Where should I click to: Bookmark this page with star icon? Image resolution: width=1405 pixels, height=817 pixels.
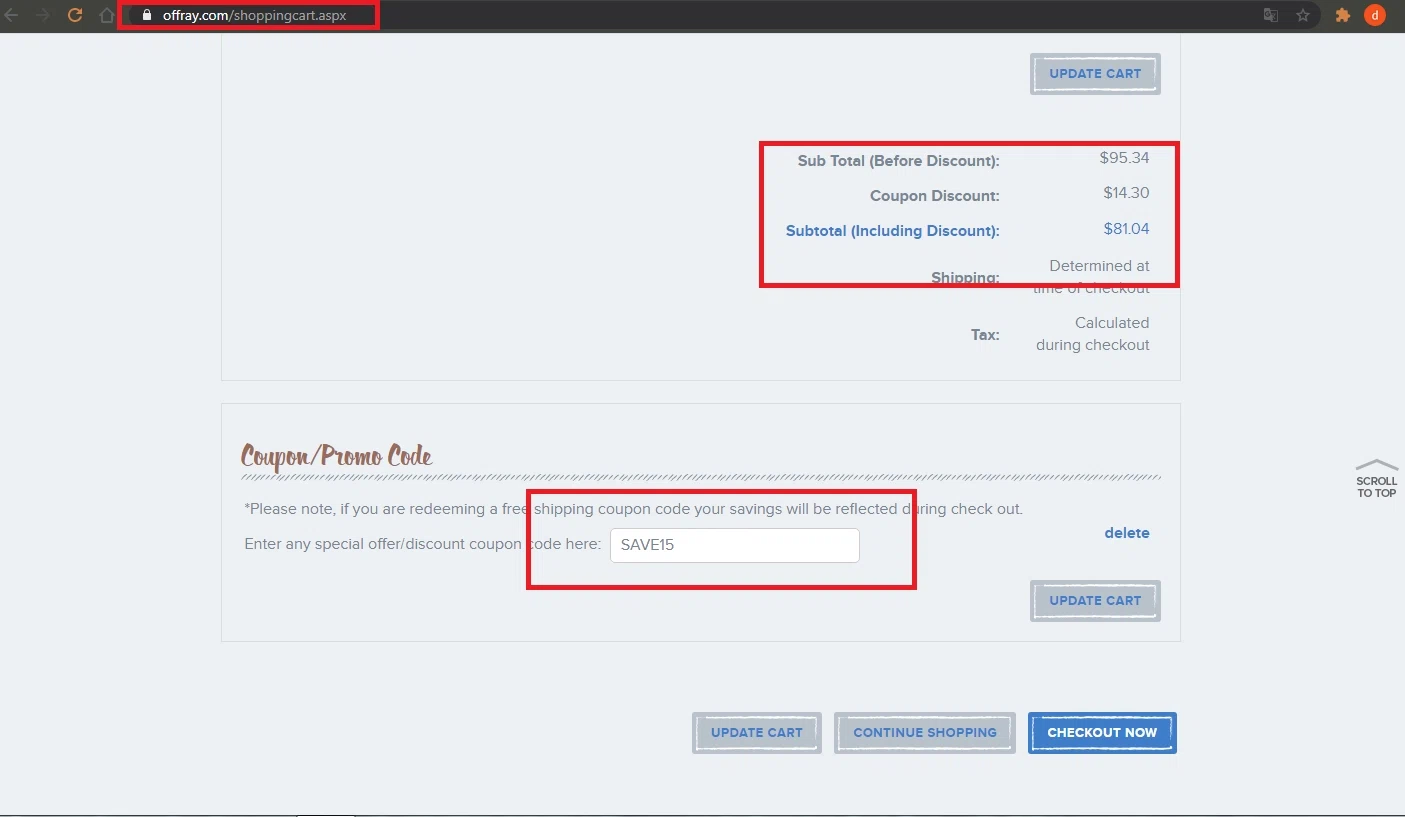[x=1303, y=15]
